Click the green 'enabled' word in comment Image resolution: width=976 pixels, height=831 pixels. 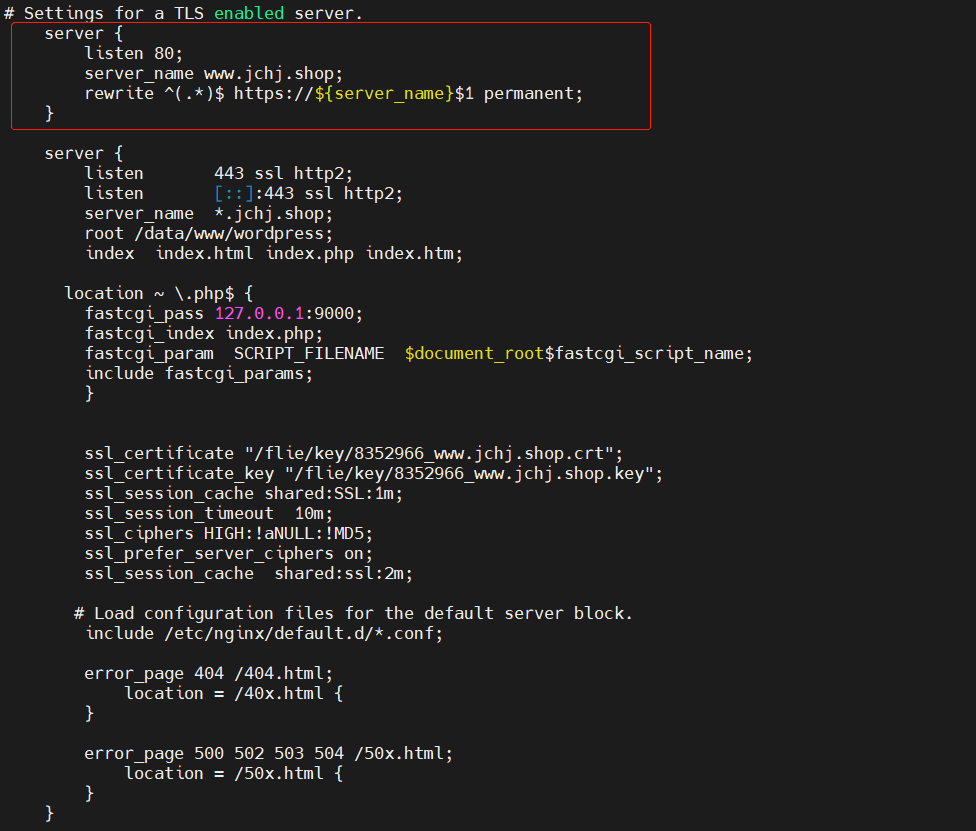tap(249, 13)
